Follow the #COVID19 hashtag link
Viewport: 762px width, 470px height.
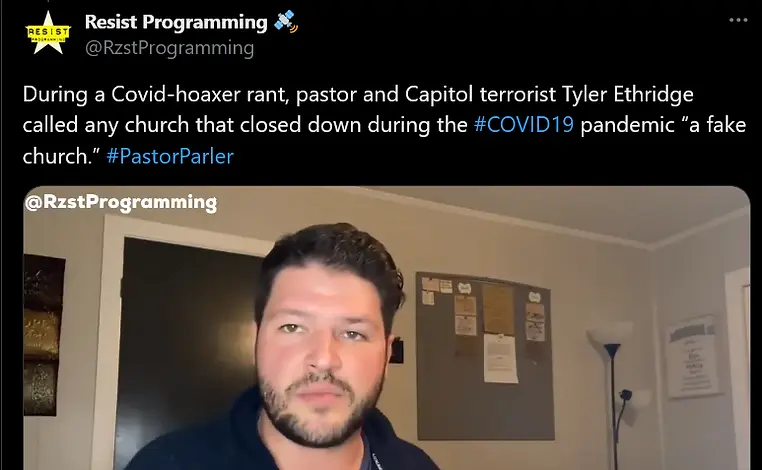[x=524, y=125]
